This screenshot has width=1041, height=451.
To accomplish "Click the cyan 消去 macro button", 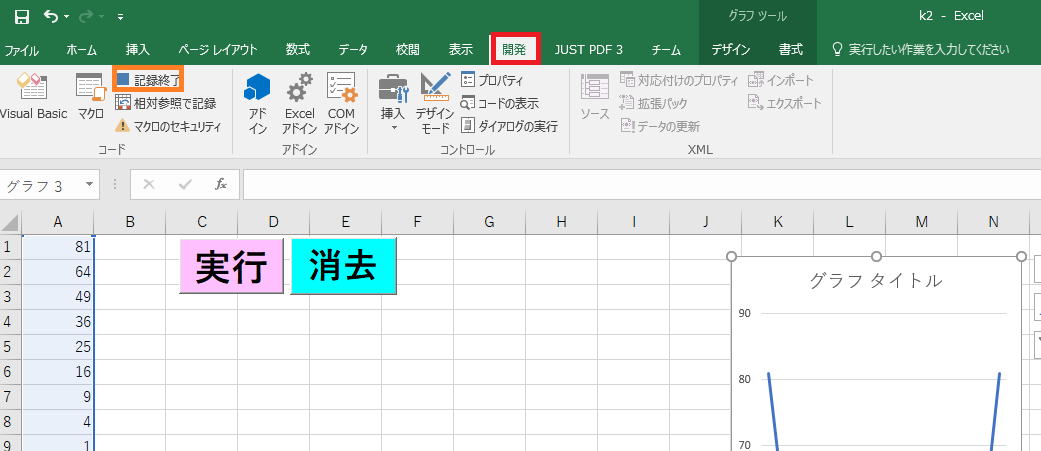I will pos(343,266).
